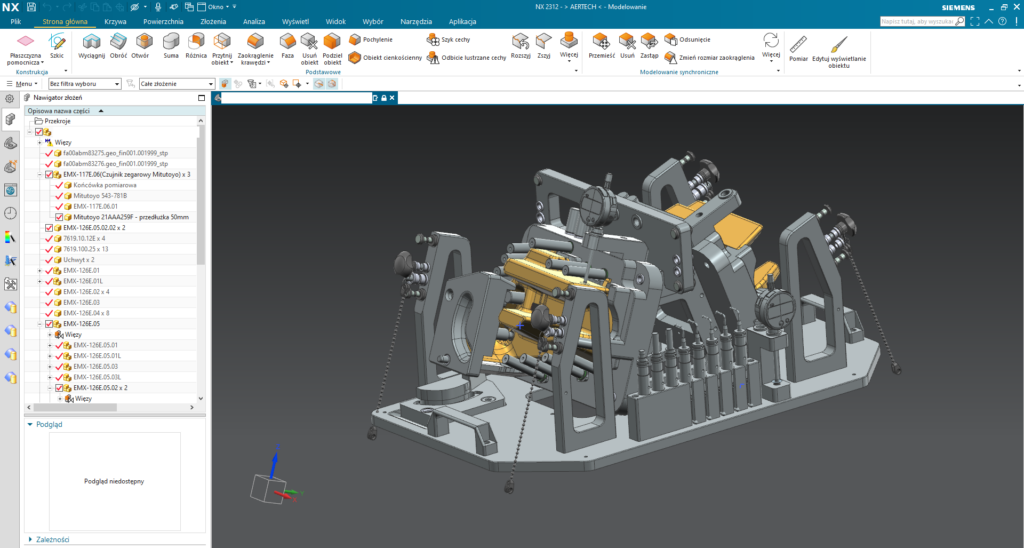The width and height of the screenshot is (1024, 548).
Task: Click the command search input field
Action: 918,22
